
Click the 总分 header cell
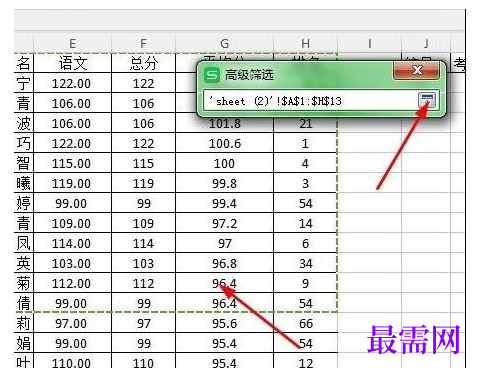pyautogui.click(x=143, y=63)
